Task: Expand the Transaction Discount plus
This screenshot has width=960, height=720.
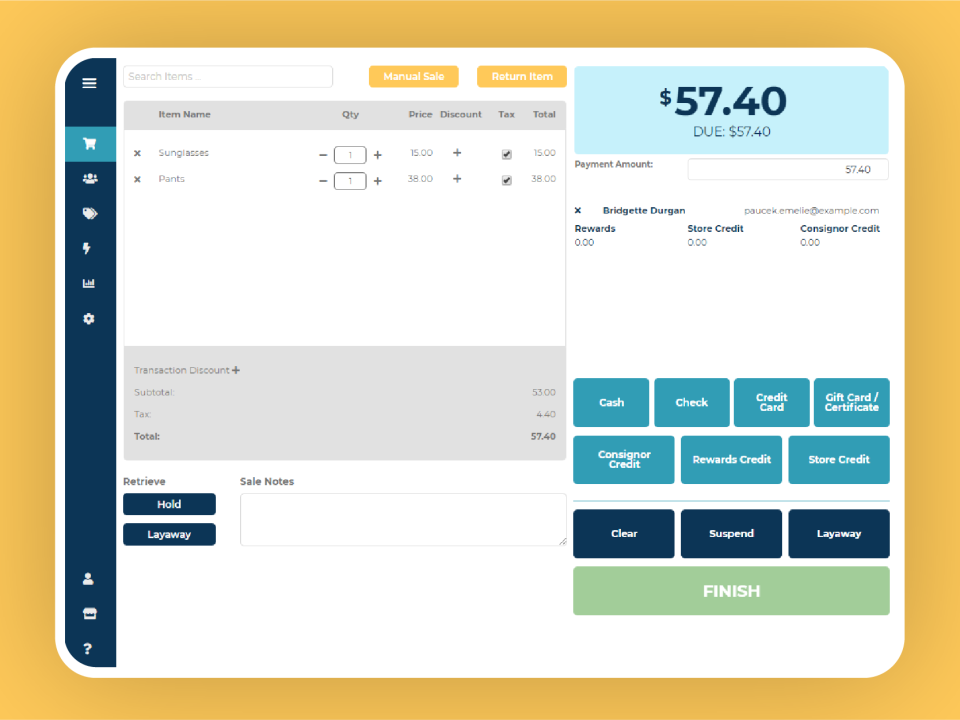Action: pyautogui.click(x=236, y=370)
